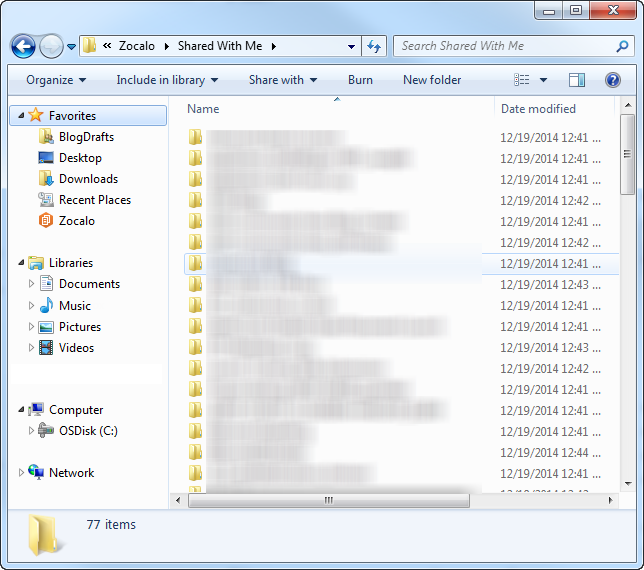This screenshot has width=644, height=570.
Task: Open the Share with menu
Action: pos(282,80)
